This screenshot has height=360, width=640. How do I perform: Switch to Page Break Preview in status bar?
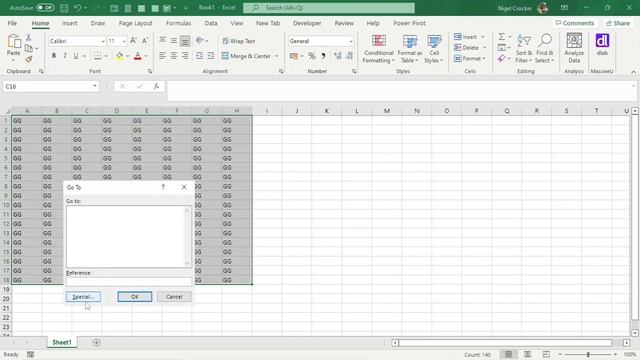pos(546,354)
